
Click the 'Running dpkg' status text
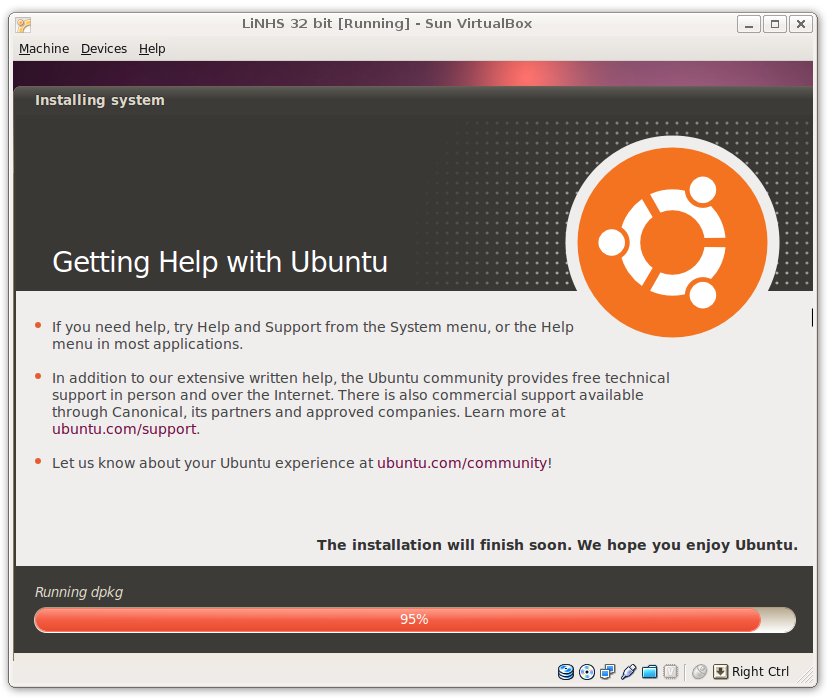point(79,592)
